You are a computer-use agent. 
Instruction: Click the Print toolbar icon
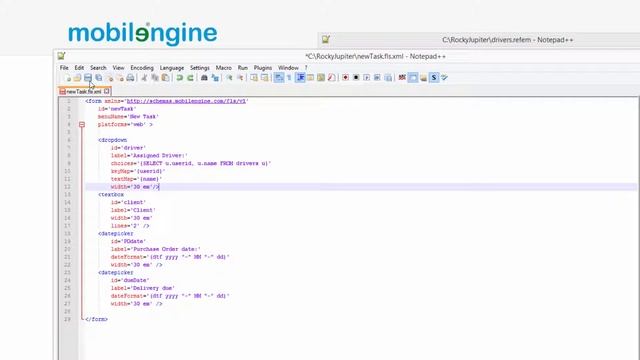pos(130,78)
